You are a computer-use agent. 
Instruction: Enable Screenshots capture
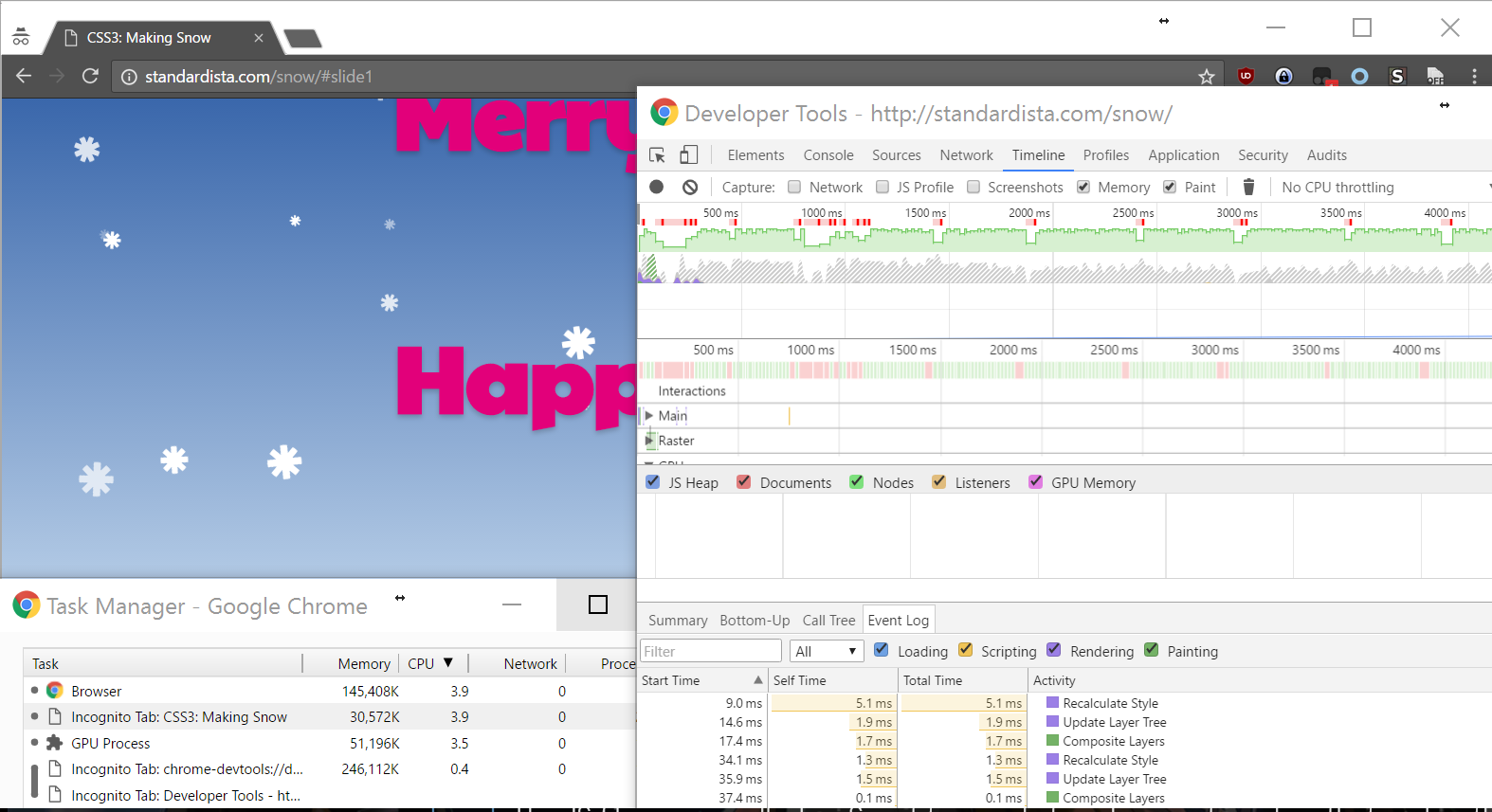(x=973, y=187)
